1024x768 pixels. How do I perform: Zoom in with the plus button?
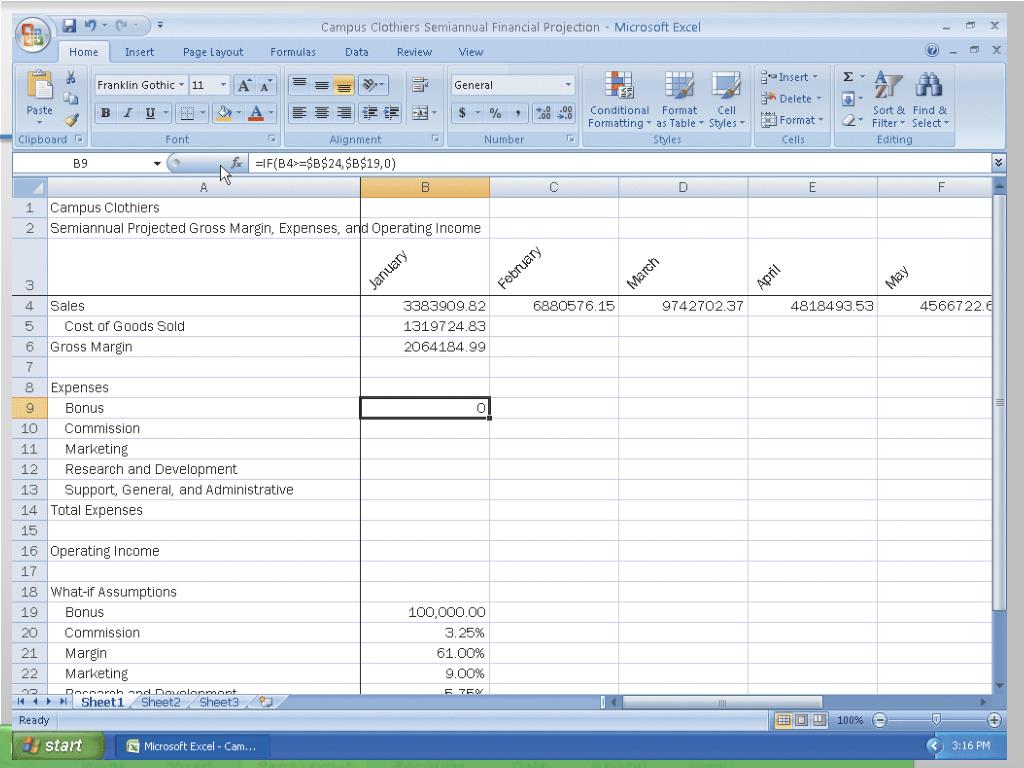click(994, 720)
